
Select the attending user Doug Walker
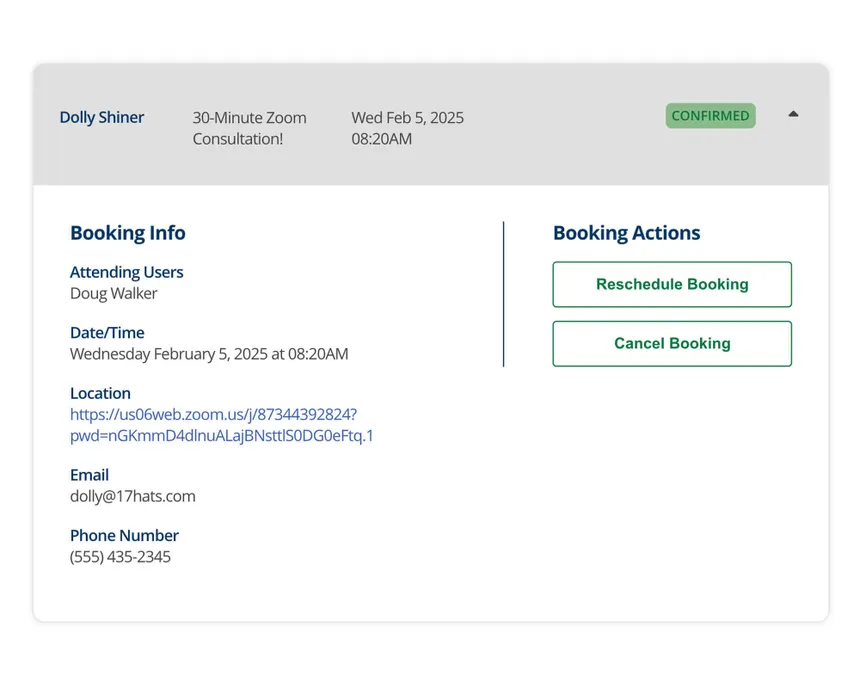pos(114,293)
